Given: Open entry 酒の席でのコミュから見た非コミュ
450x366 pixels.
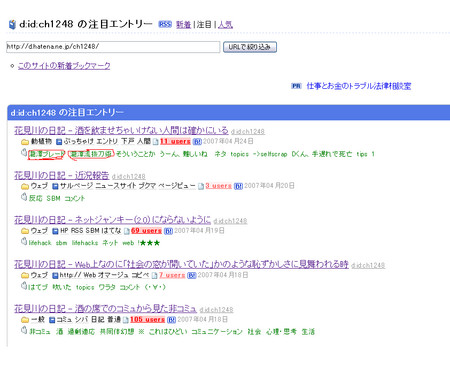Looking at the screenshot, I should tap(105, 308).
